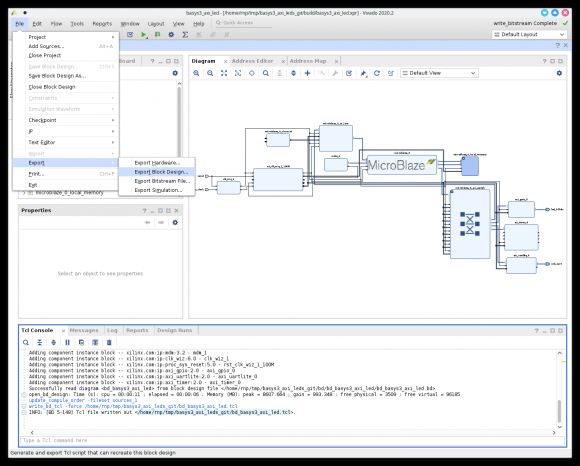
Task: Click Search icon in Tcl Console toolbar
Action: pyautogui.click(x=26, y=342)
